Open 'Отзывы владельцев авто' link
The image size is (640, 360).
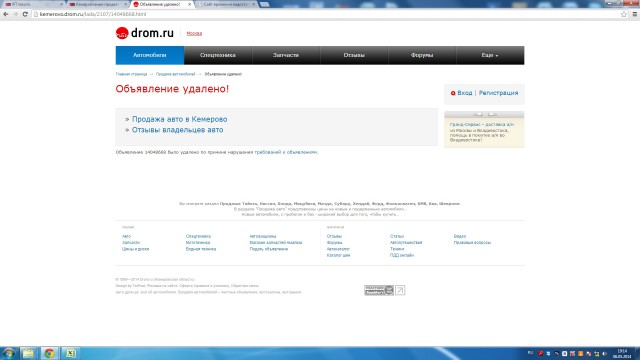point(178,130)
